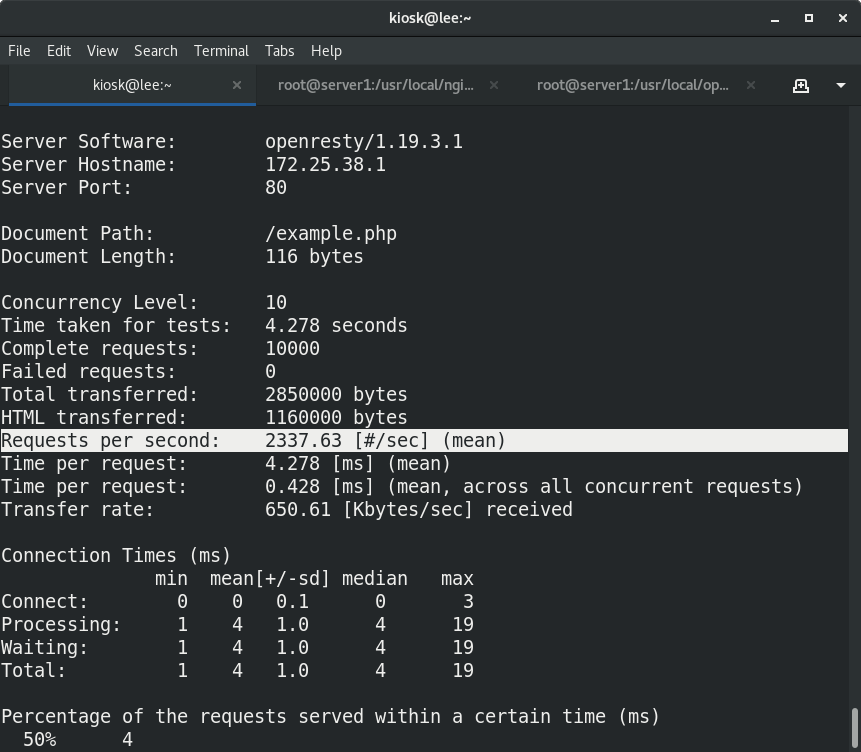
Task: Click the openresty/1.19.3.1 text
Action: point(364,142)
